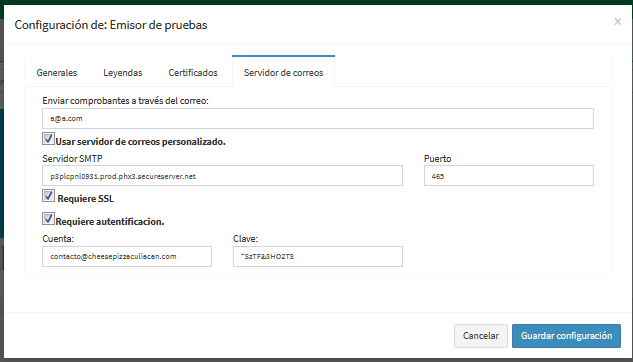The width and height of the screenshot is (633, 362).
Task: Uncheck the Requiere autentificacion checkbox
Action: pyautogui.click(x=48, y=219)
